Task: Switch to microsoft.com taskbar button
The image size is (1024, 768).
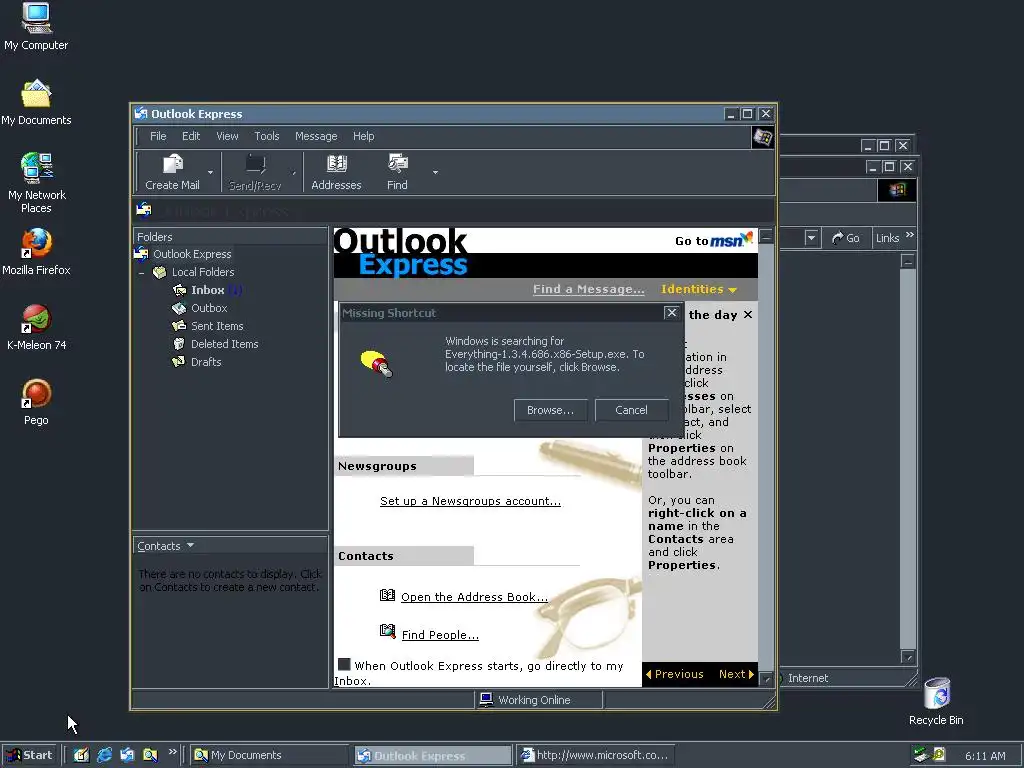Action: (596, 756)
